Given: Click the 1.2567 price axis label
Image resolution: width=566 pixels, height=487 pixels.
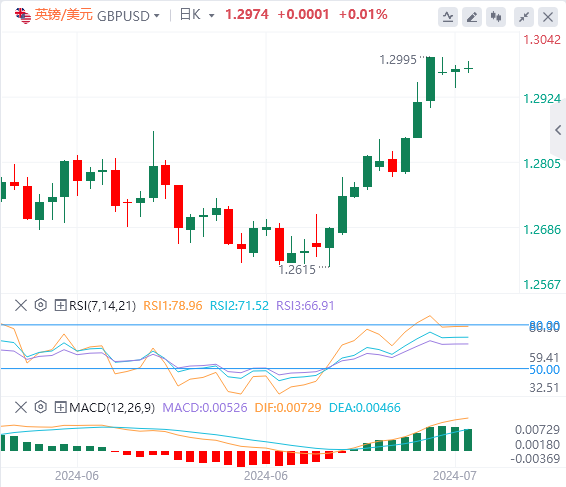Looking at the screenshot, I should coord(542,285).
